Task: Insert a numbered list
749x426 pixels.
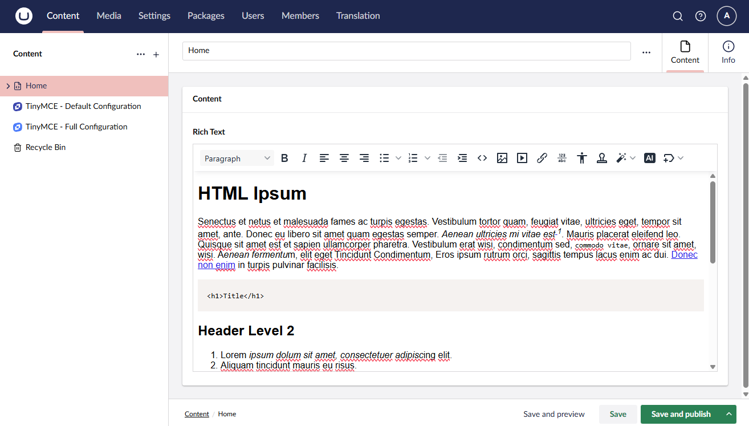Action: [x=413, y=158]
